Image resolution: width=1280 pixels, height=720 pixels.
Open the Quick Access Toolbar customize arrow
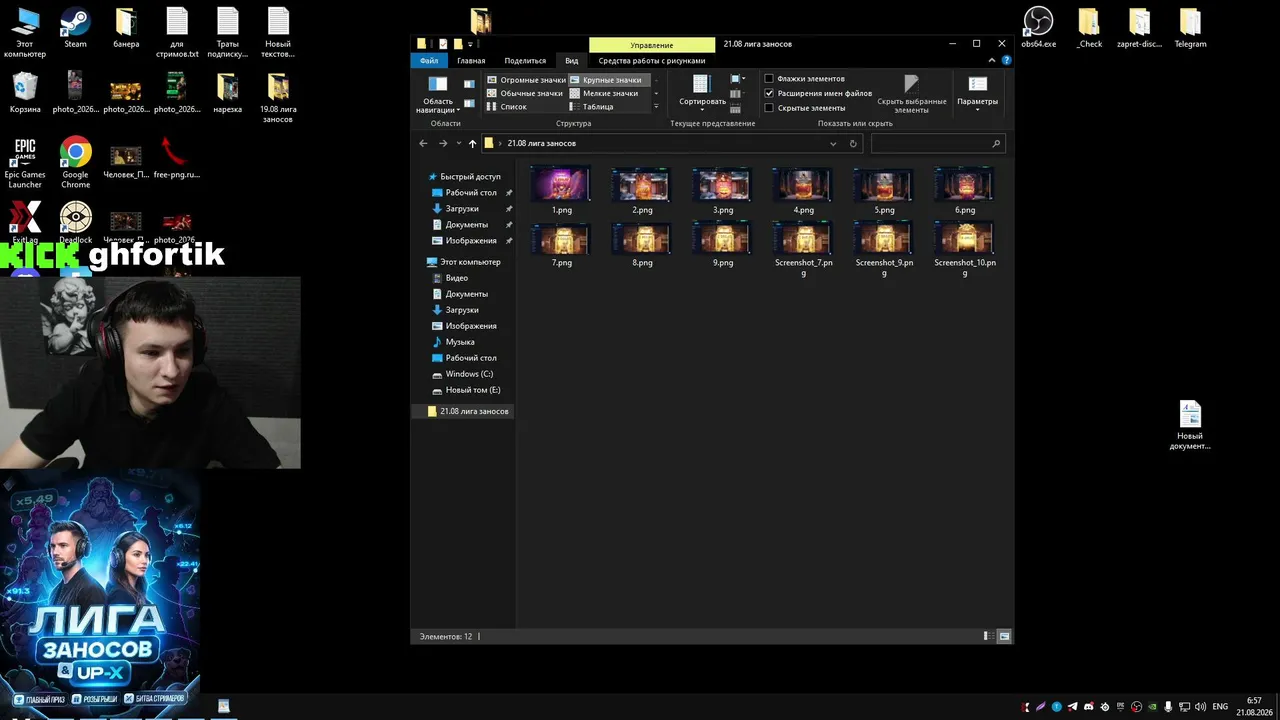point(470,44)
